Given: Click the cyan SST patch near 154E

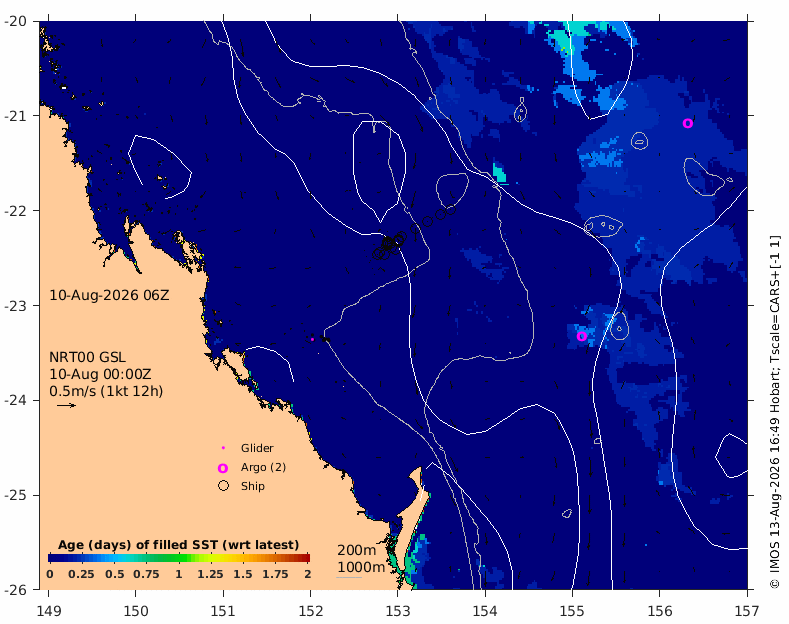Looking at the screenshot, I should [x=499, y=173].
